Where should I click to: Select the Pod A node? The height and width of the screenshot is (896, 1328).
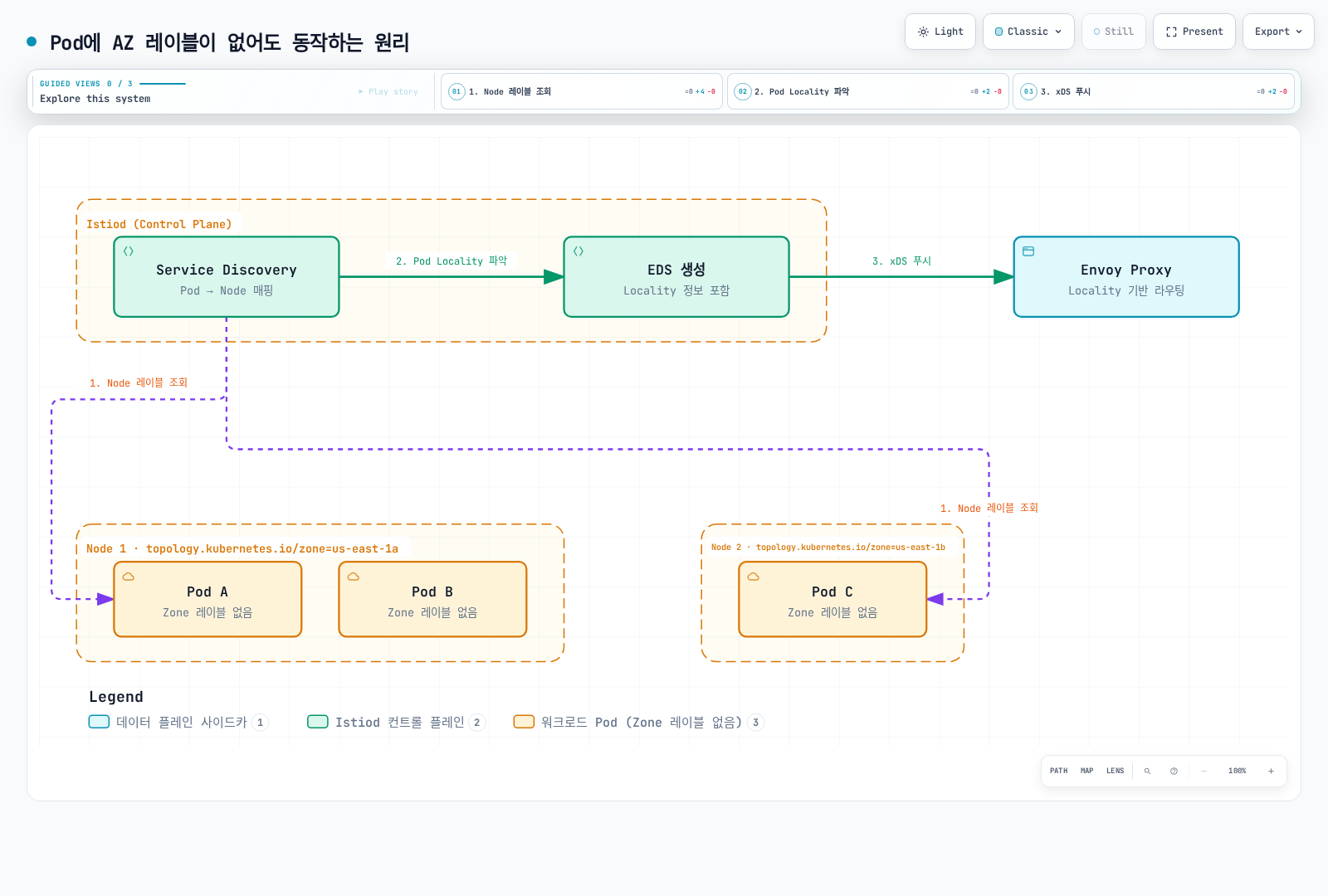tap(207, 600)
